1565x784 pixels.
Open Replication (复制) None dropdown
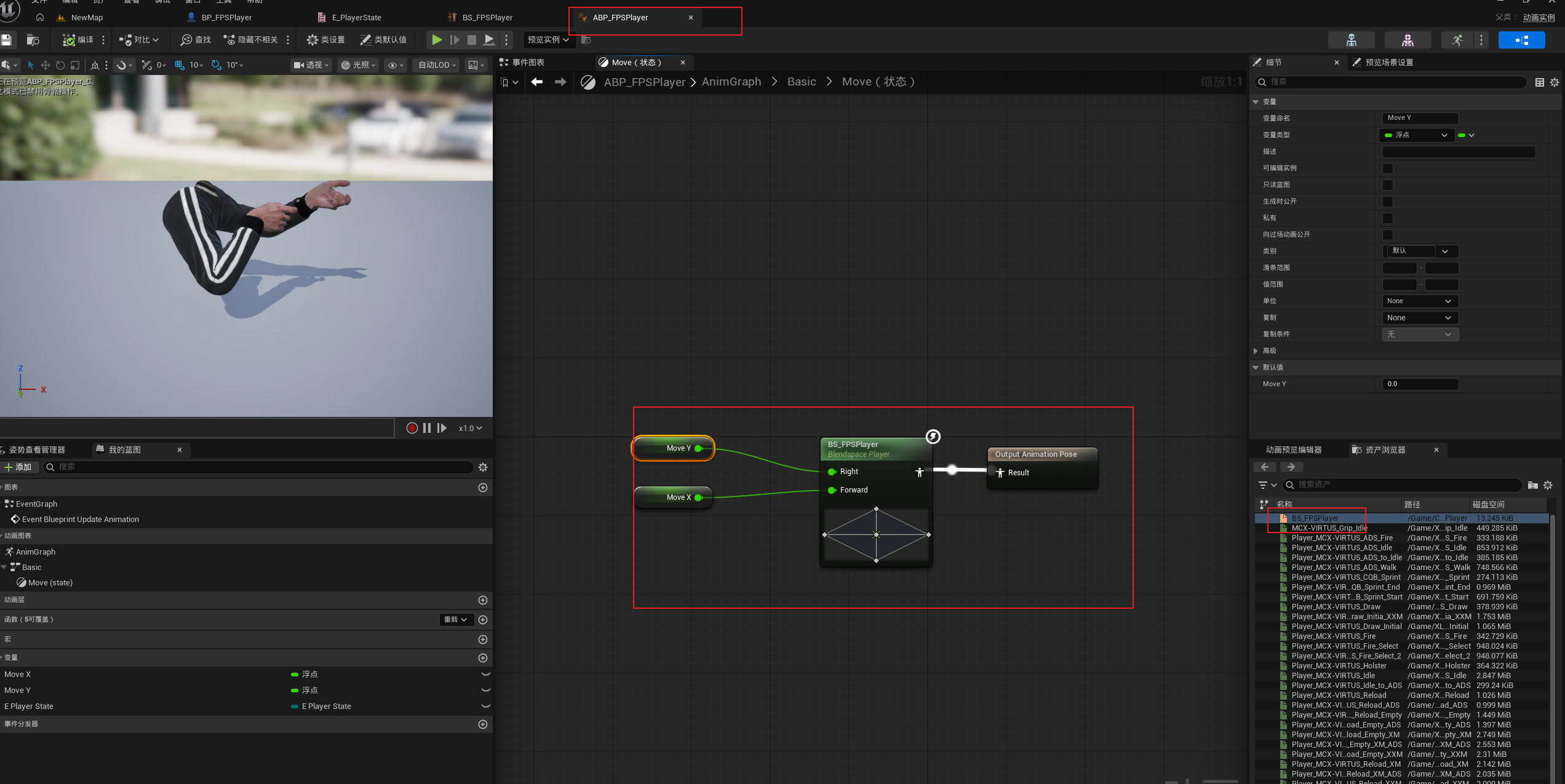coord(1420,318)
